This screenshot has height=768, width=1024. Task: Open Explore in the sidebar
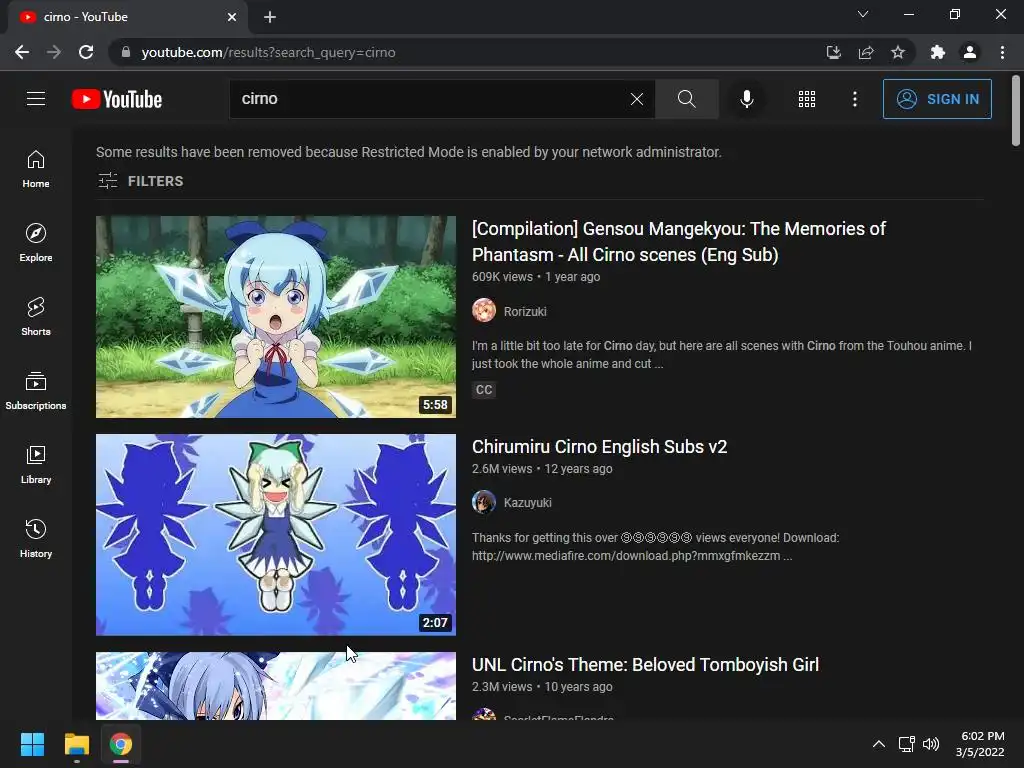tap(36, 243)
